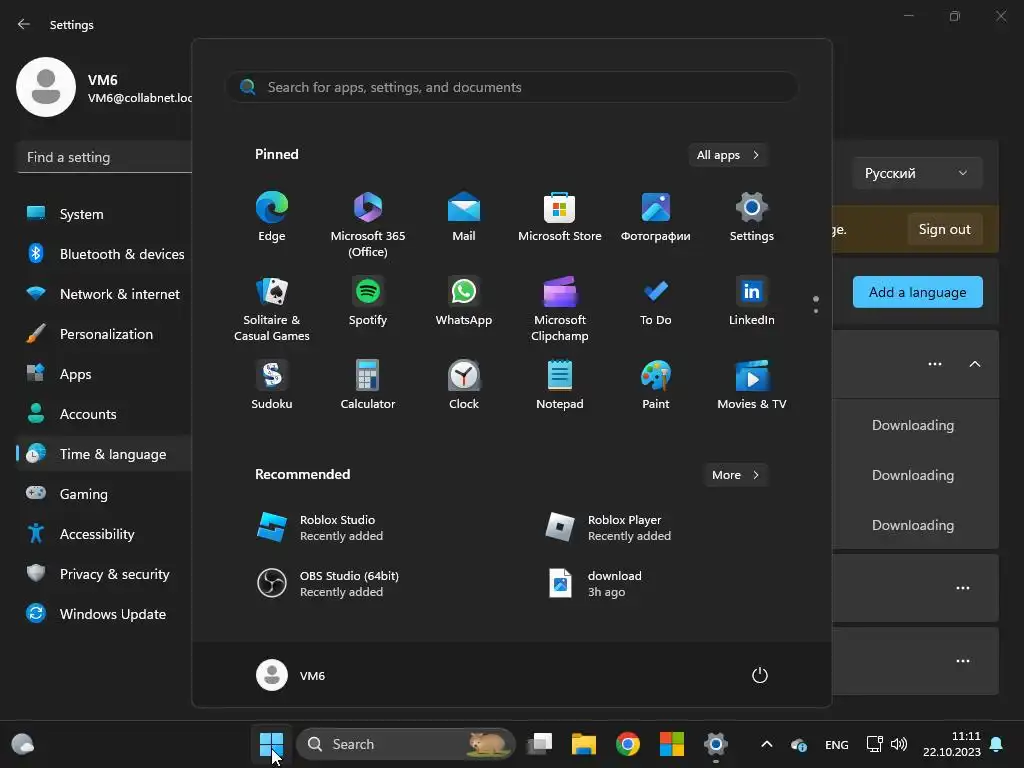Open Task View on the taskbar
The width and height of the screenshot is (1024, 768).
tap(540, 744)
